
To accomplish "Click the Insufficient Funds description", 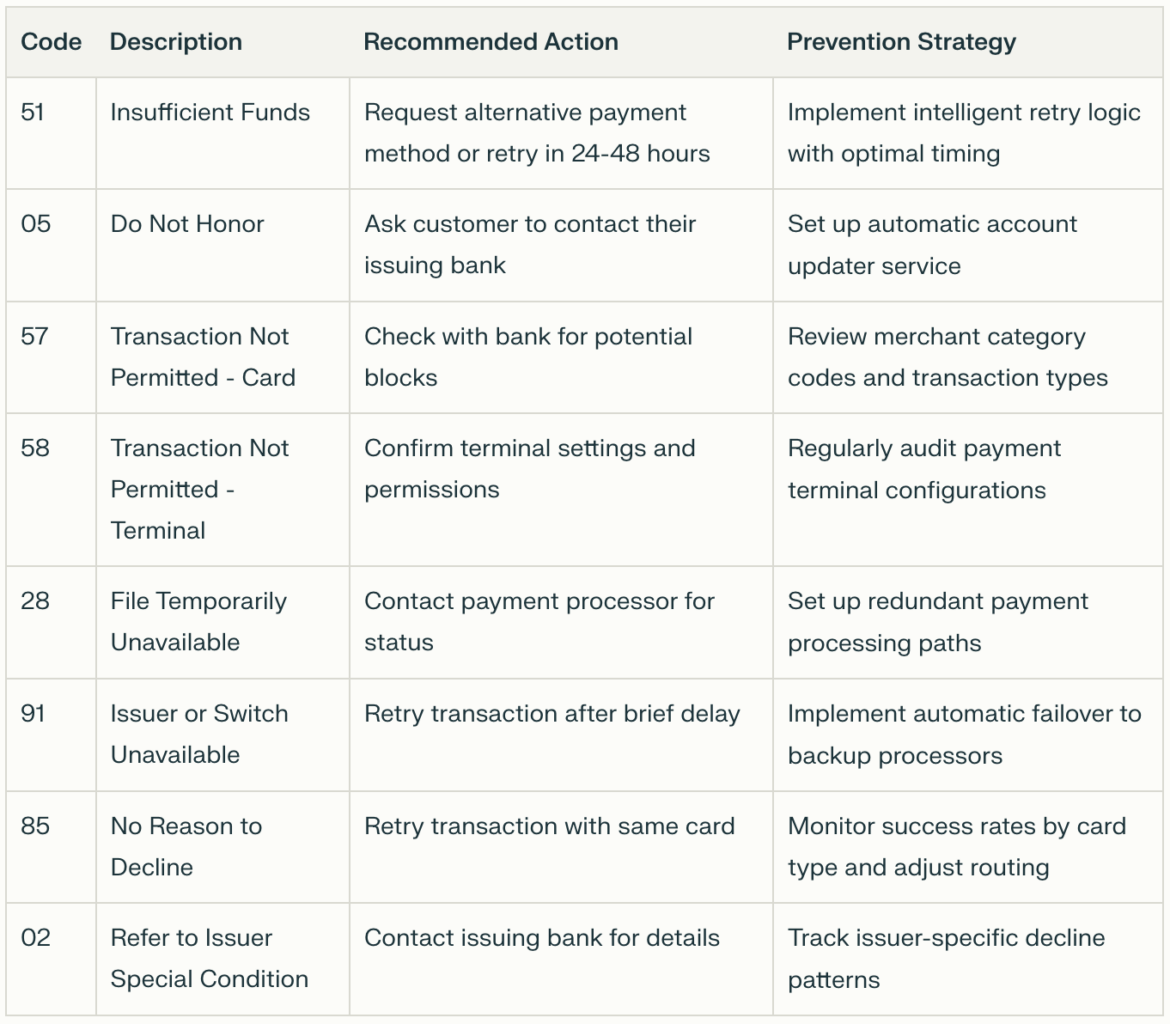I will [x=210, y=112].
